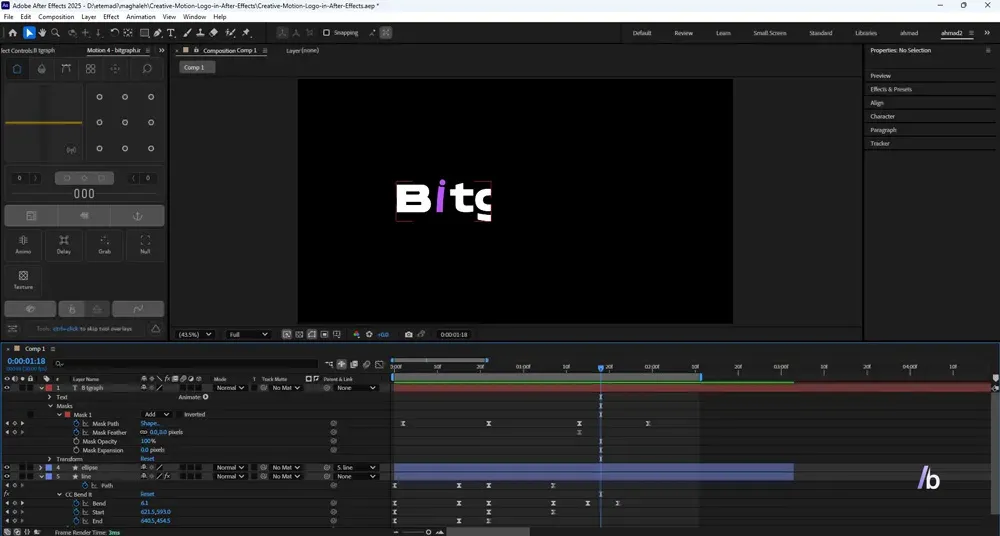Select the Roto Brush tool
1000x536 pixels.
pyautogui.click(x=230, y=33)
